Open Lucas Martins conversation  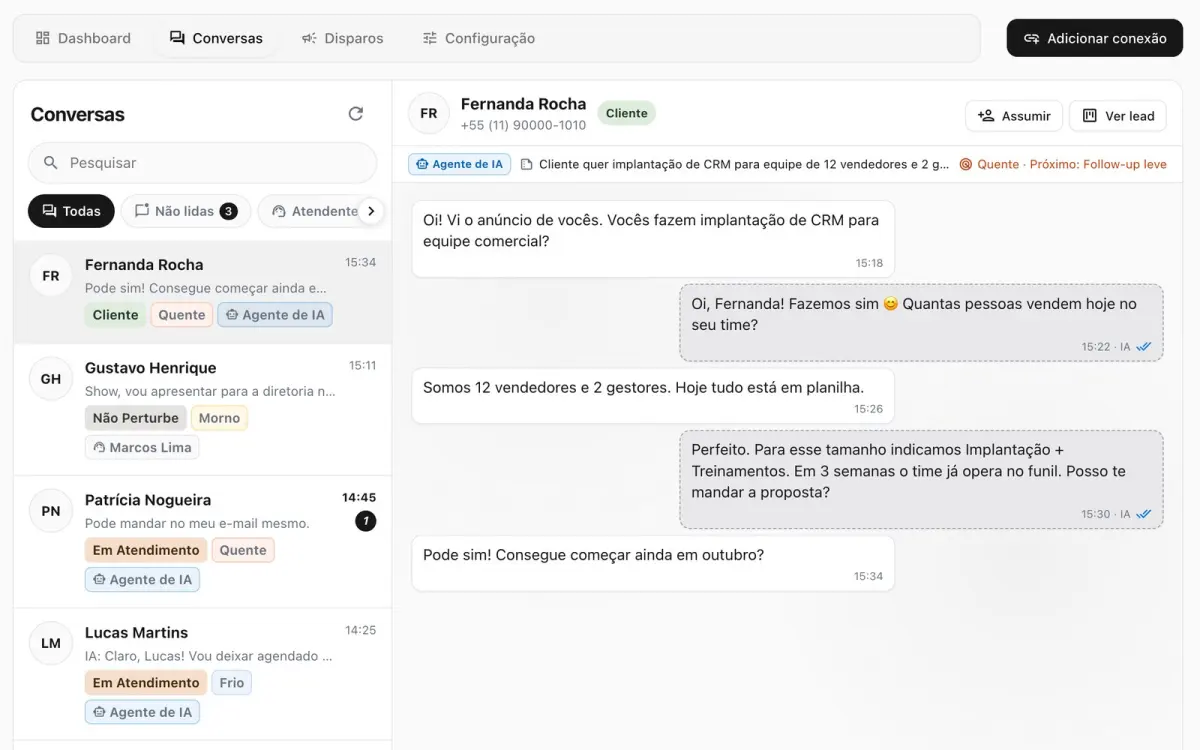coord(203,675)
